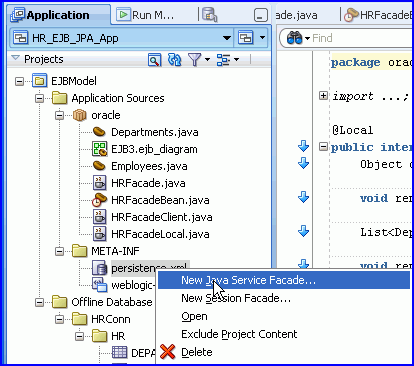Select the HRFacadeClient.java file icon
Screen dimensions: 414x366
(x=99, y=217)
